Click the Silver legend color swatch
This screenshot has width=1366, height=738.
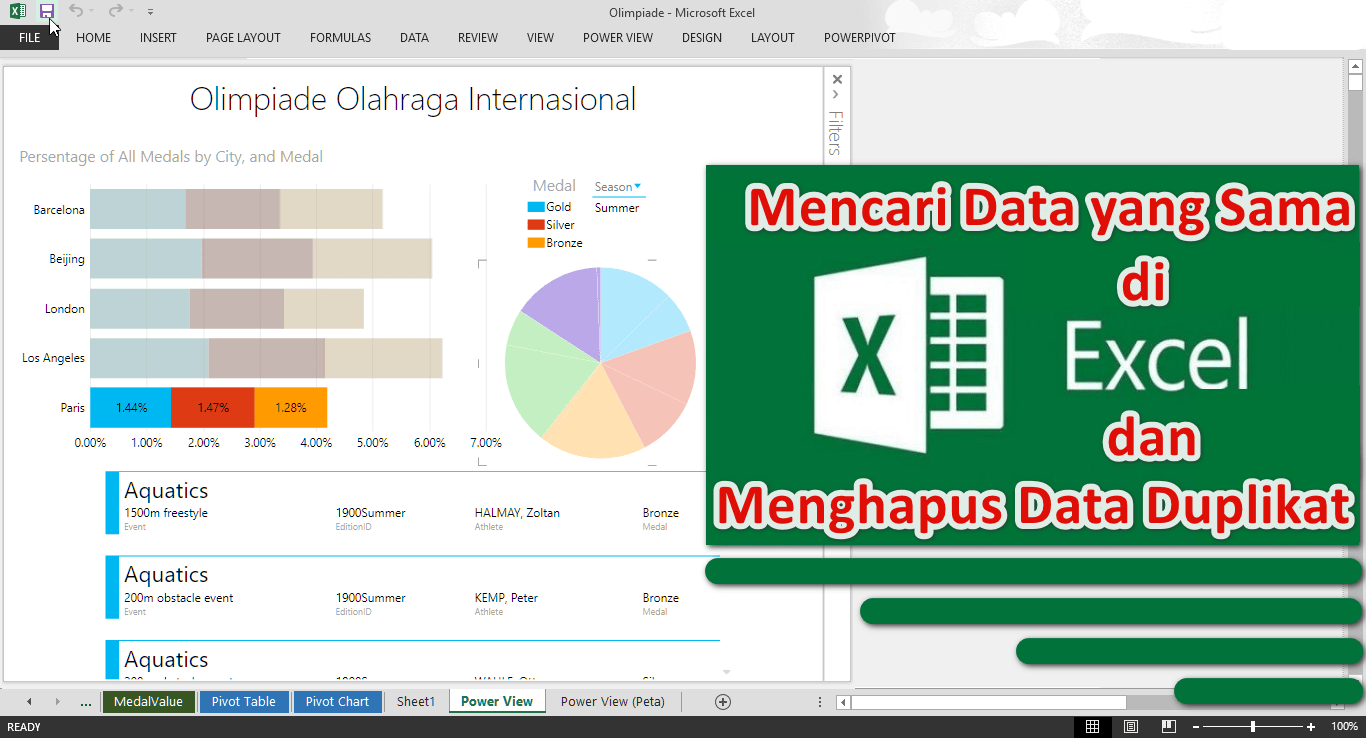tap(536, 225)
